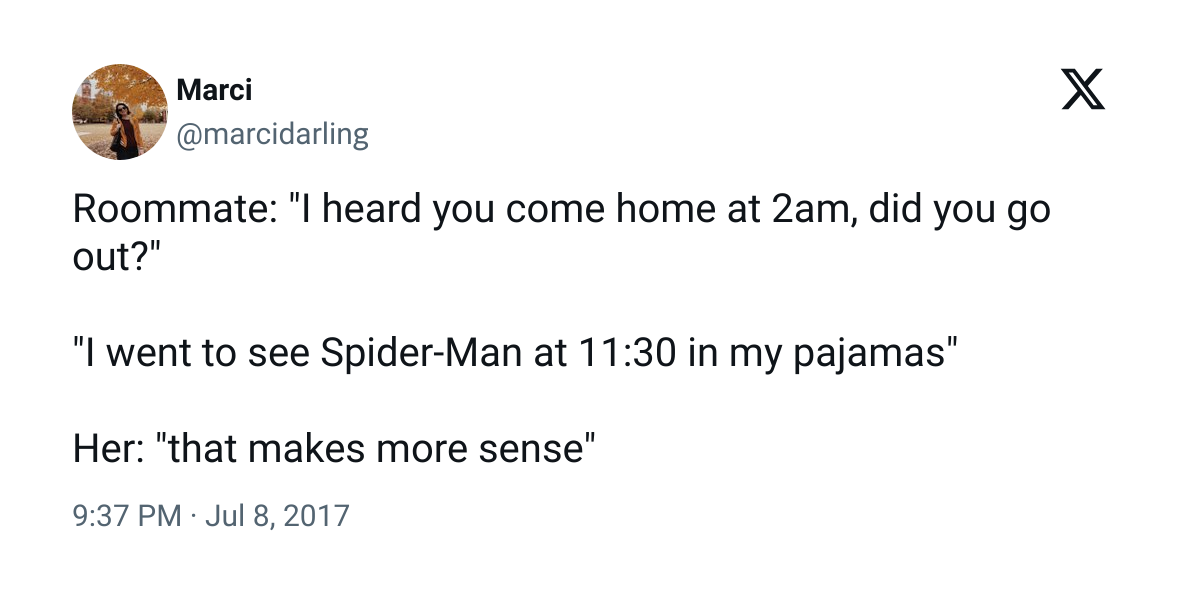The height and width of the screenshot is (600, 1180).
Task: Click the dot separator between time and date
Action: pos(193,516)
